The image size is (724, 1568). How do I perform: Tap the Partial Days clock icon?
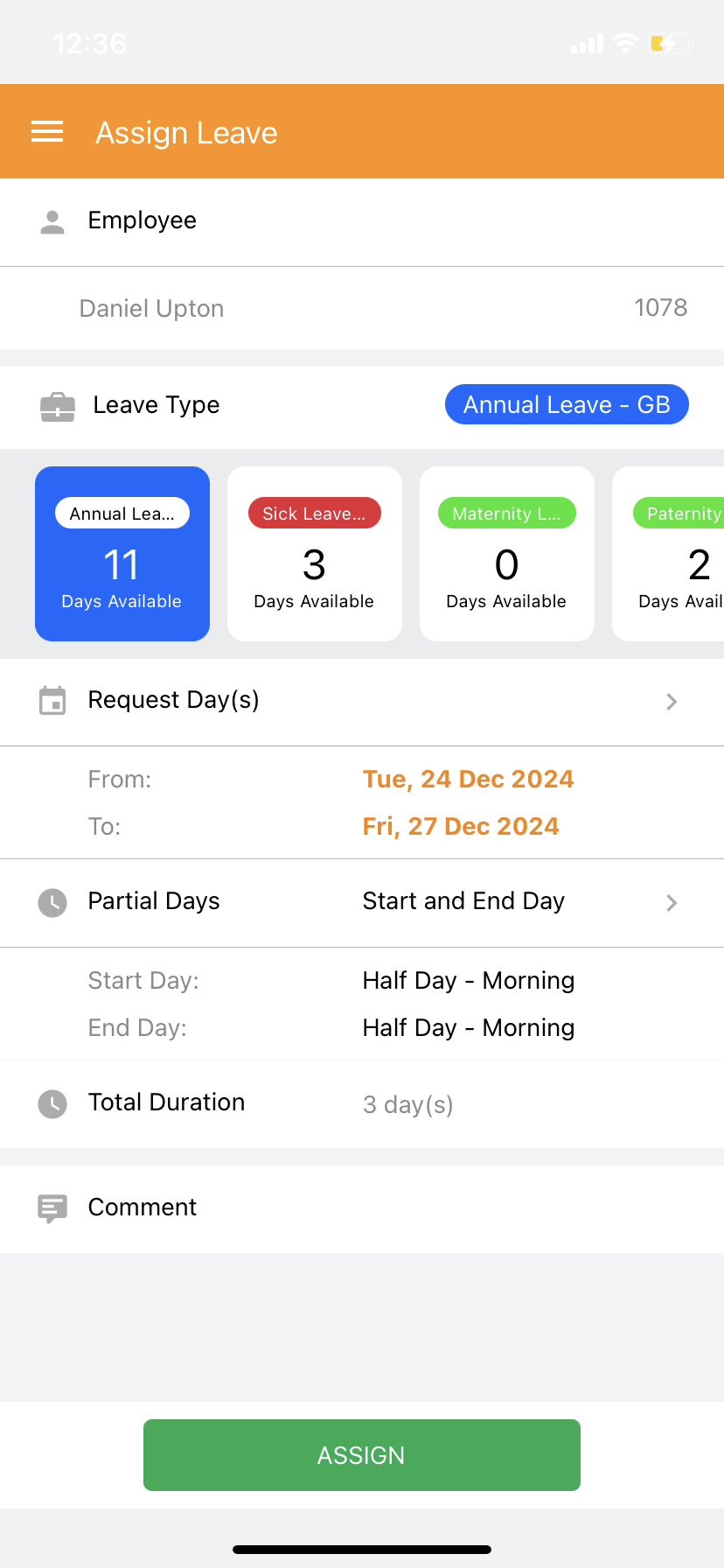click(x=52, y=902)
